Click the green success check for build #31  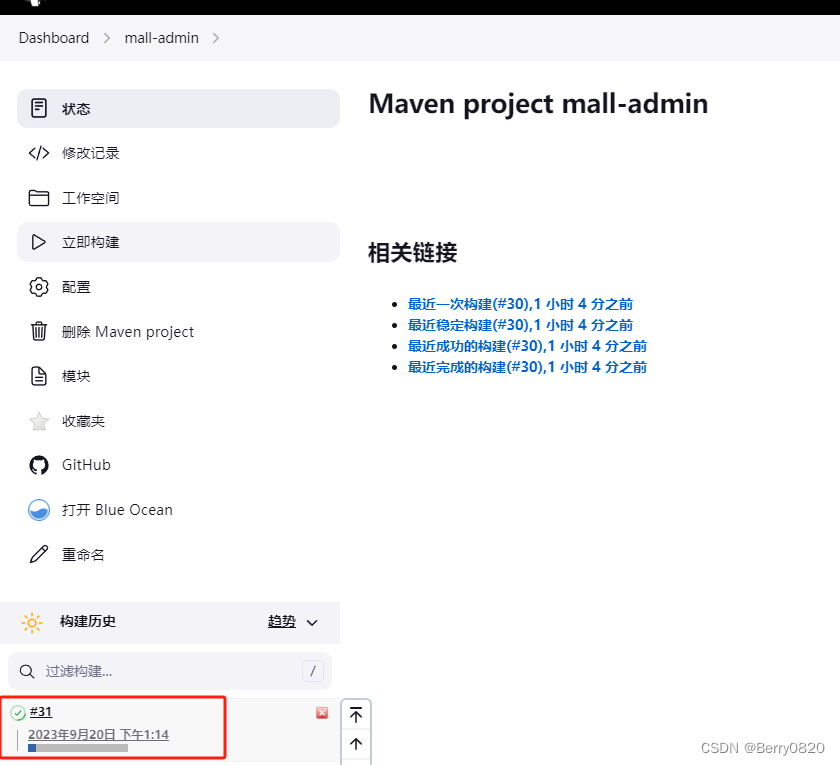(18, 712)
